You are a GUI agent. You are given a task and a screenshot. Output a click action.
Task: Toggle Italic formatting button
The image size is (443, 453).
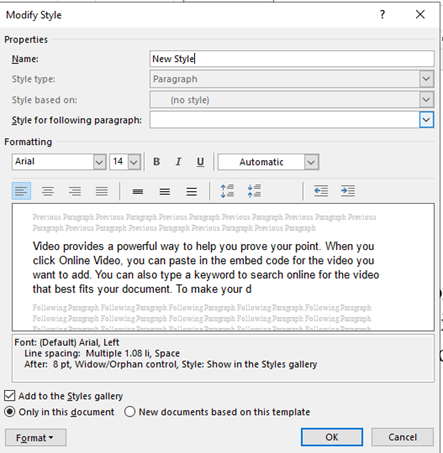click(178, 162)
